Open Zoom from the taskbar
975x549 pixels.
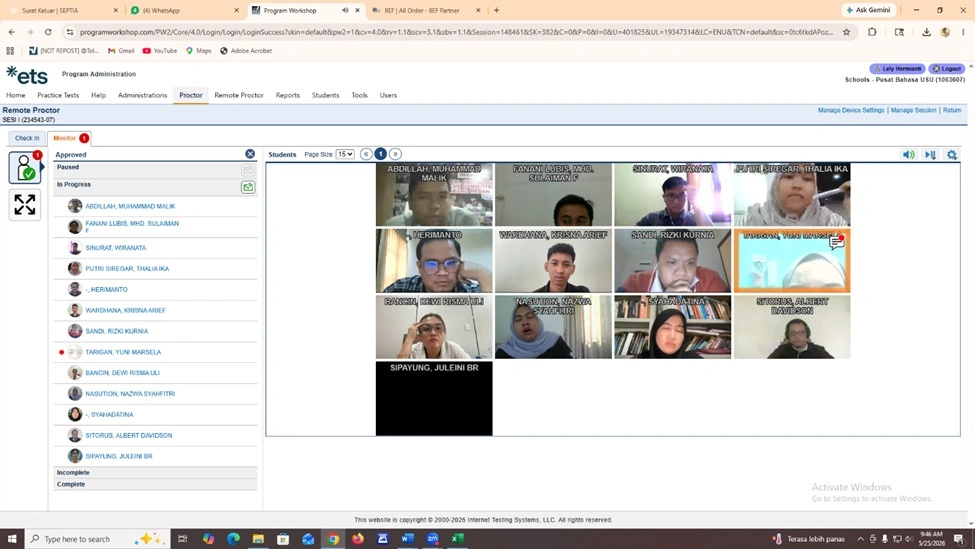pos(433,538)
